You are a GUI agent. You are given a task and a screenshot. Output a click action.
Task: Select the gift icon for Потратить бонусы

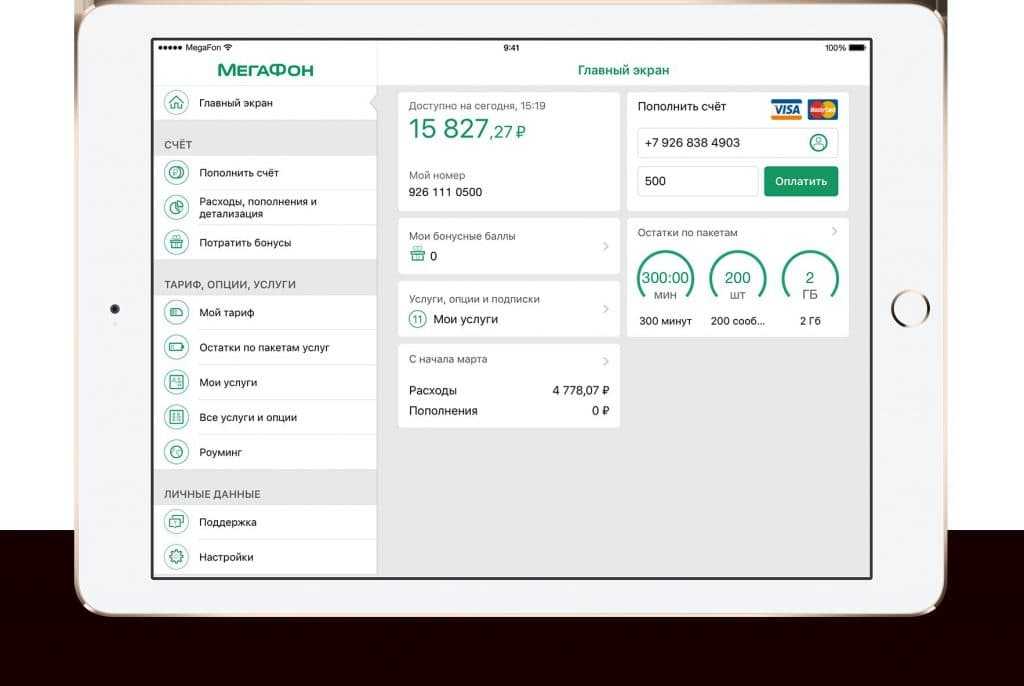tap(176, 242)
